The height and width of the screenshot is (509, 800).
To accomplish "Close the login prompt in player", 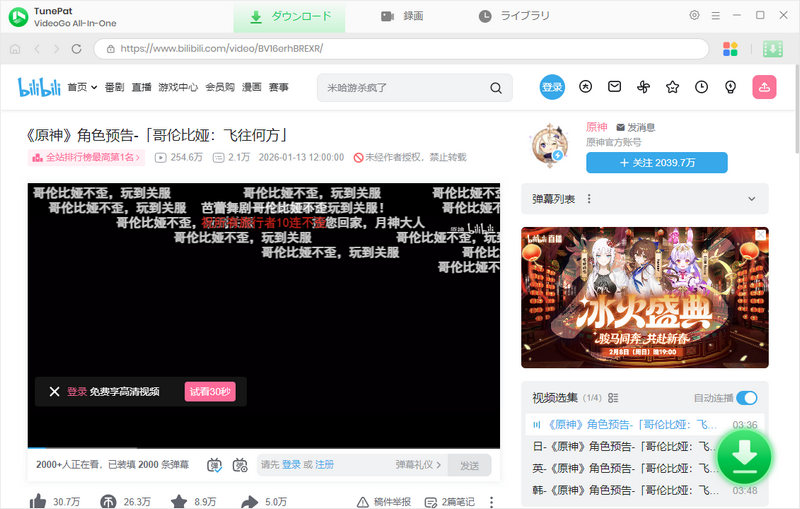I will click(54, 391).
